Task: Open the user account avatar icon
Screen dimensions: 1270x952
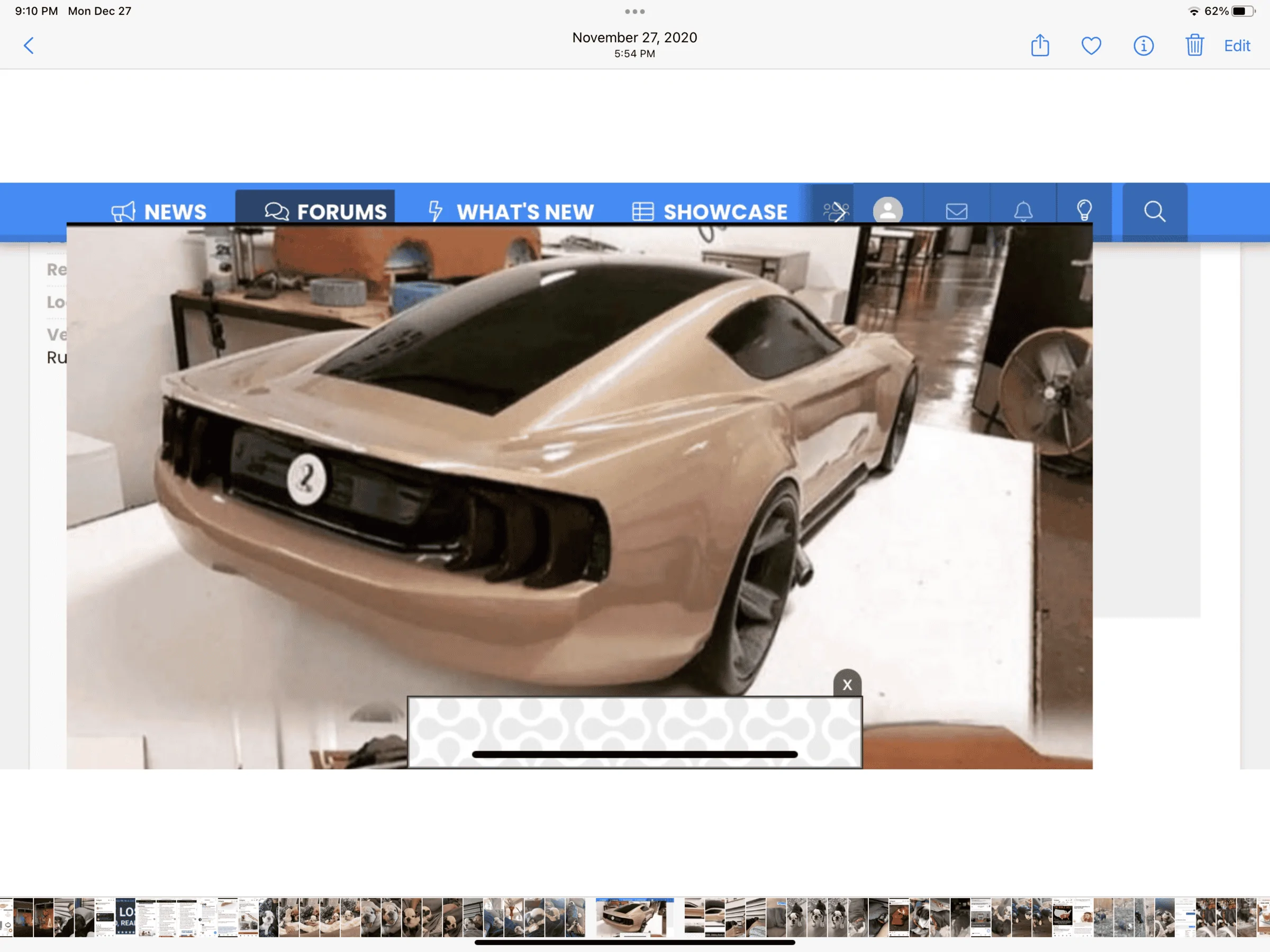Action: [x=887, y=210]
